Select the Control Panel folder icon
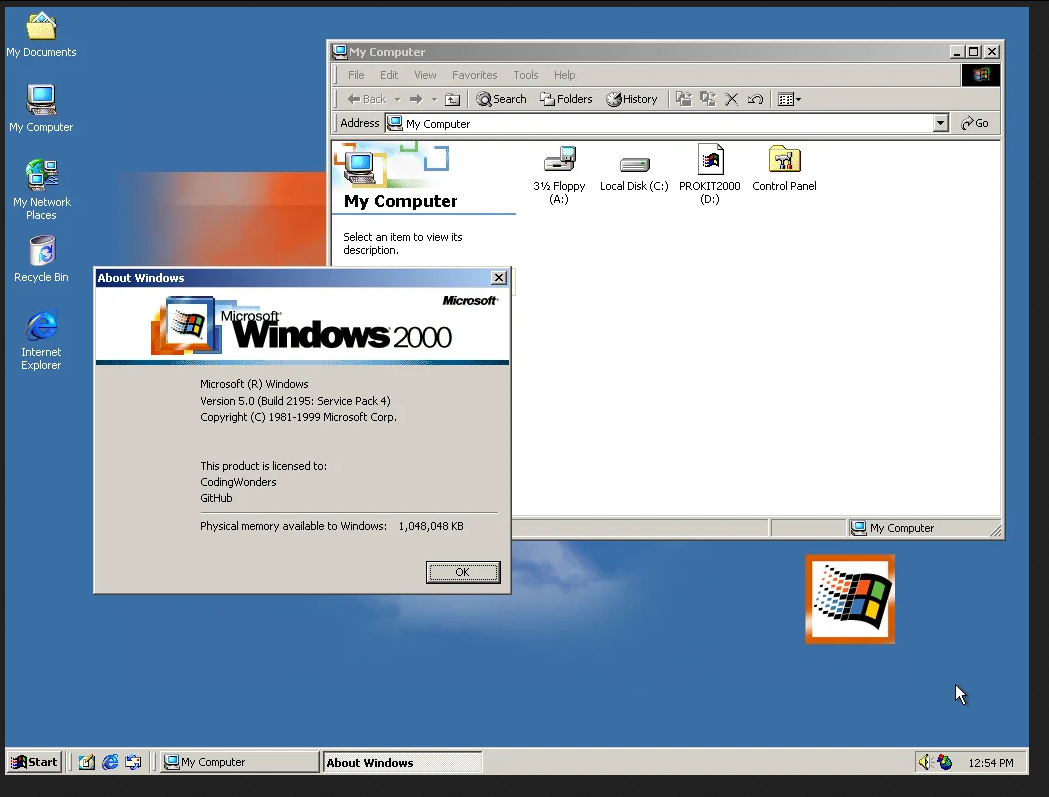1049x797 pixels. (x=784, y=169)
